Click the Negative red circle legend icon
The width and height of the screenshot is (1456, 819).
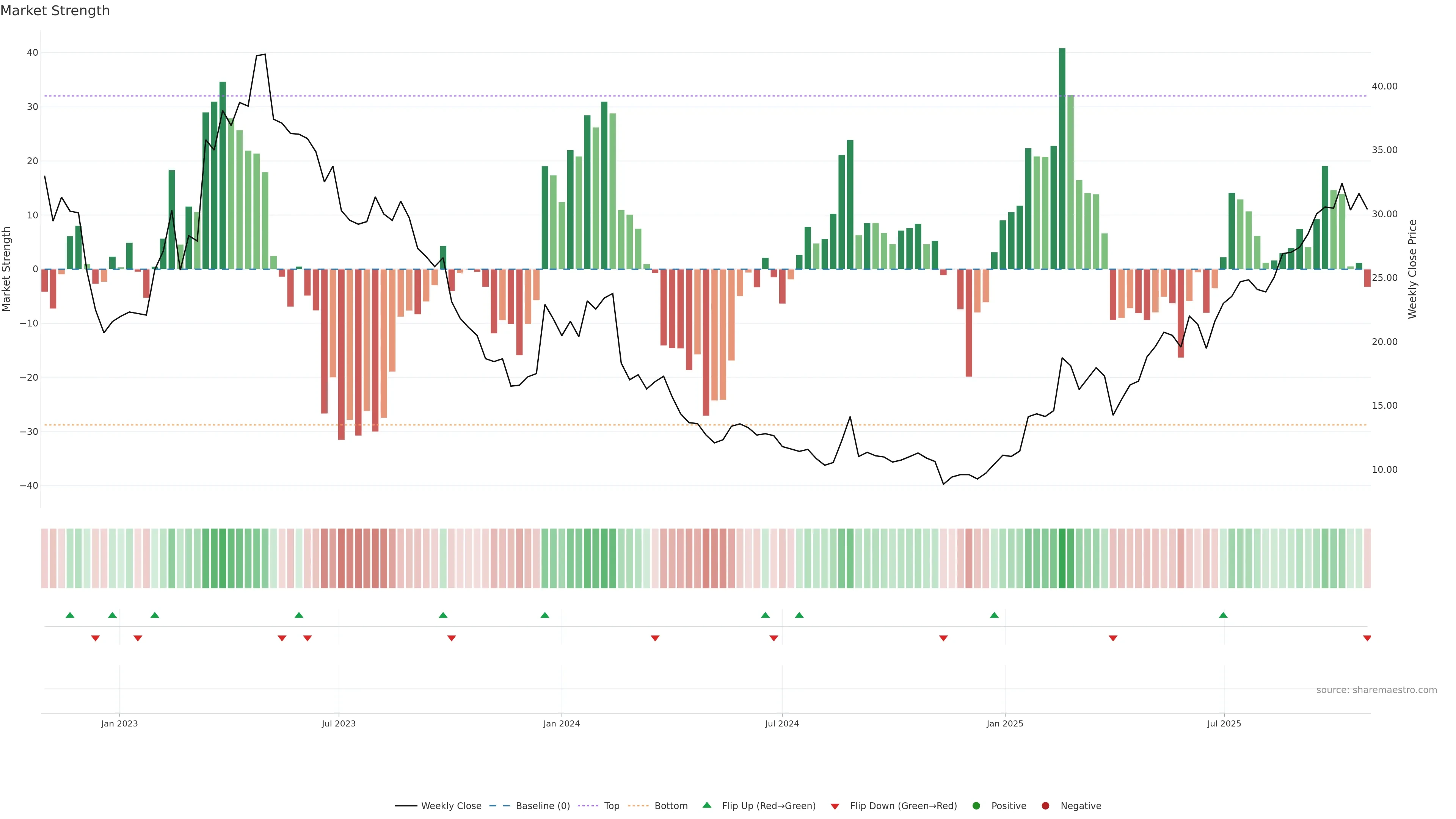(x=1045, y=805)
